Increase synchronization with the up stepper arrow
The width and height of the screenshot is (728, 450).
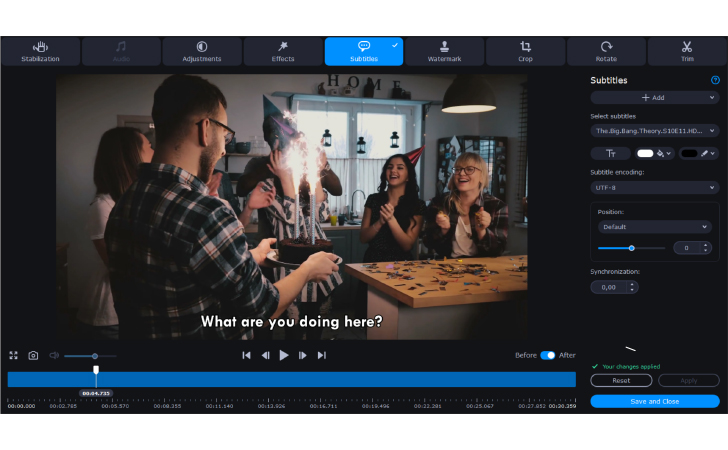coord(632,285)
